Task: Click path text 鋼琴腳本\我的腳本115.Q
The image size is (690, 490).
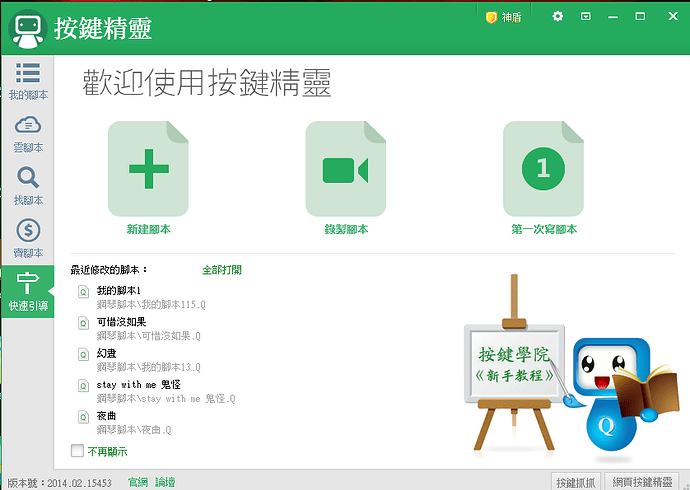Action: 151,304
